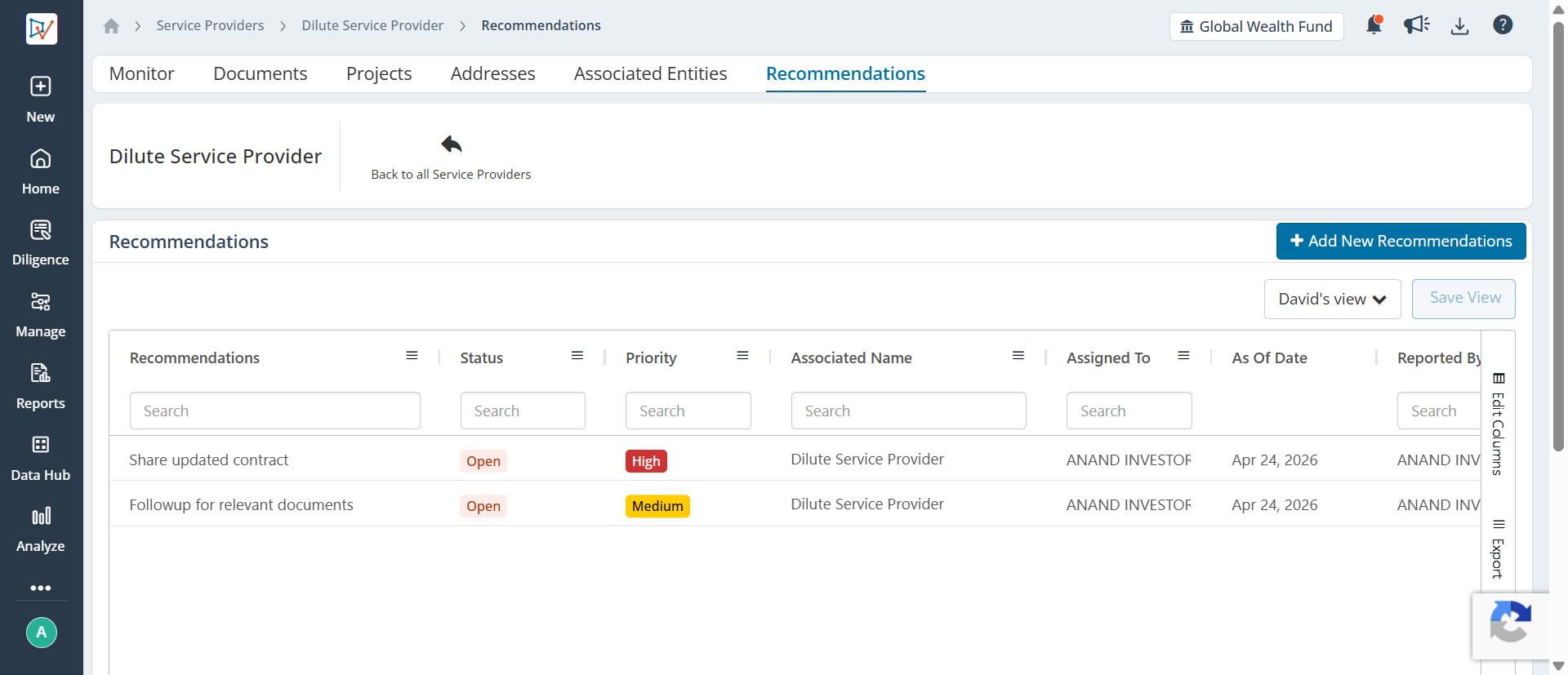The width and height of the screenshot is (1568, 675).
Task: Click the Associated Name search field
Action: pyautogui.click(x=908, y=411)
